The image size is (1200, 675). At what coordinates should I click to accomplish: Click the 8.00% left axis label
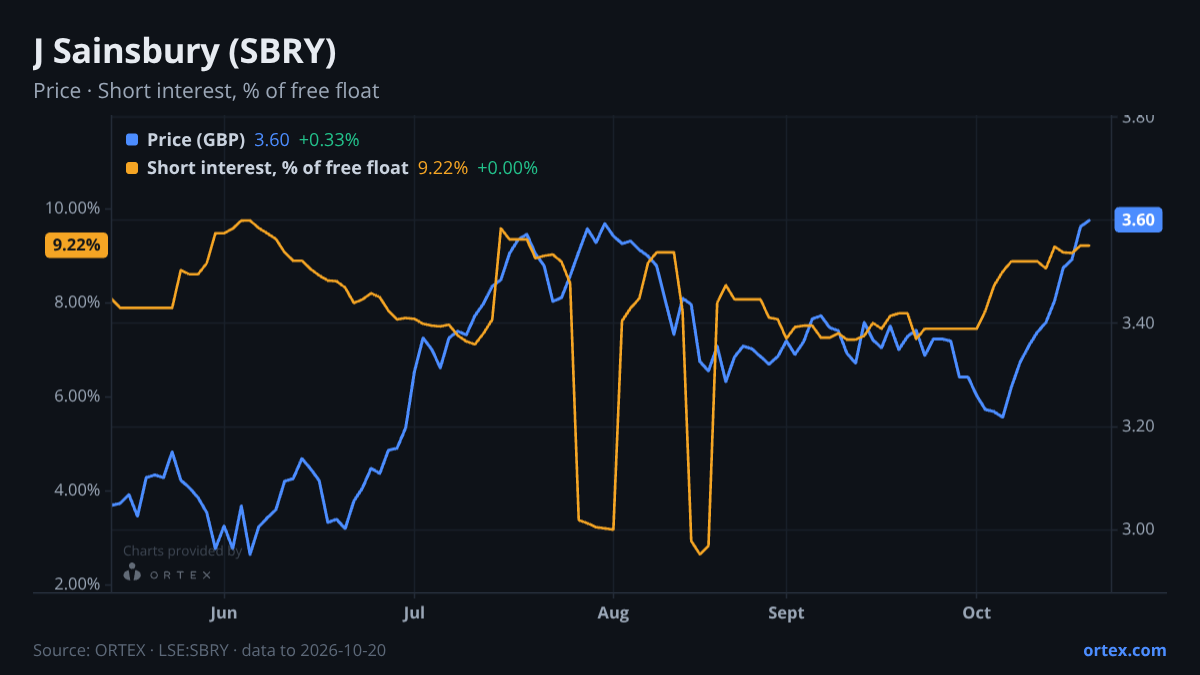(x=76, y=302)
